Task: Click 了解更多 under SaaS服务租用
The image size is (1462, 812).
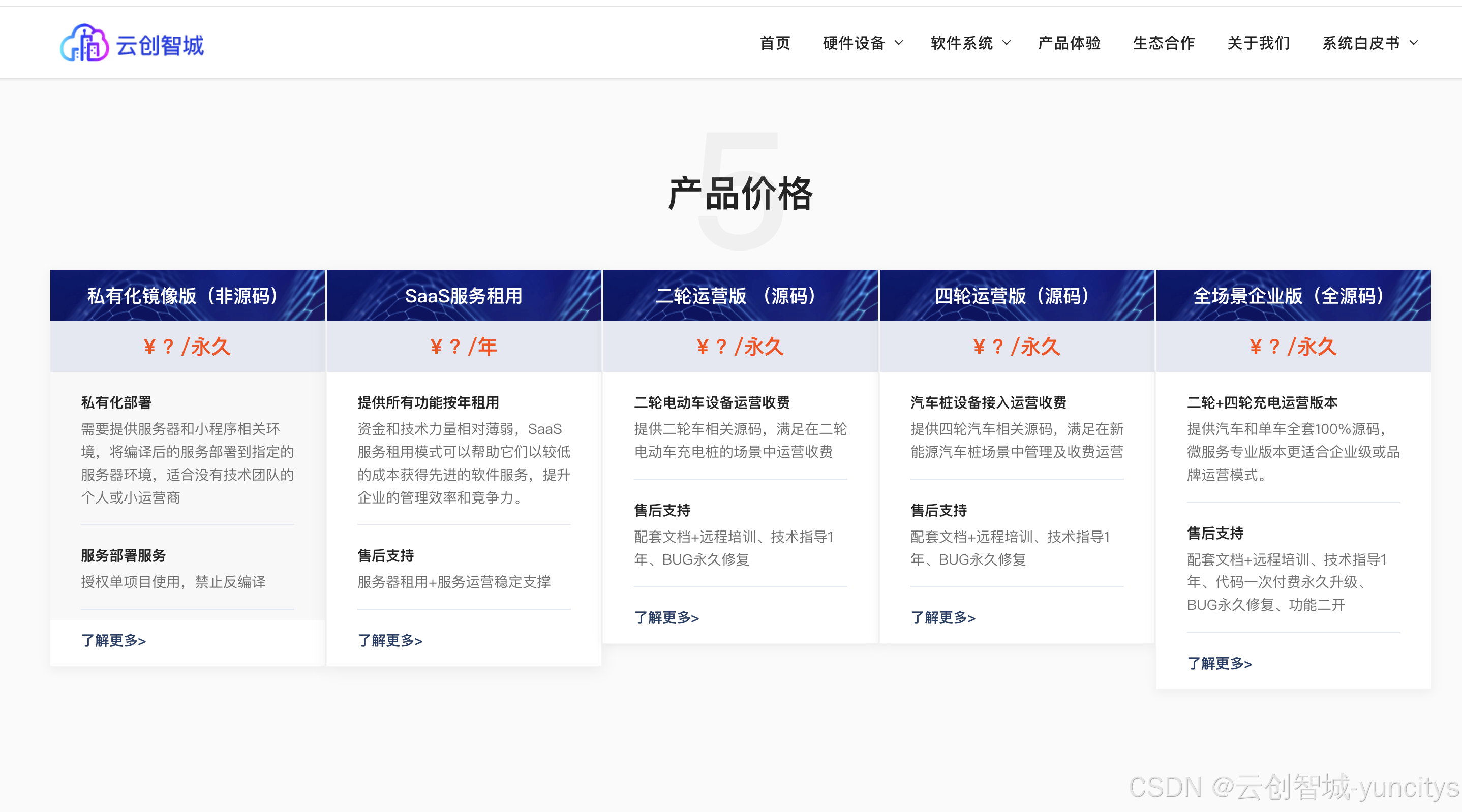Action: 390,640
